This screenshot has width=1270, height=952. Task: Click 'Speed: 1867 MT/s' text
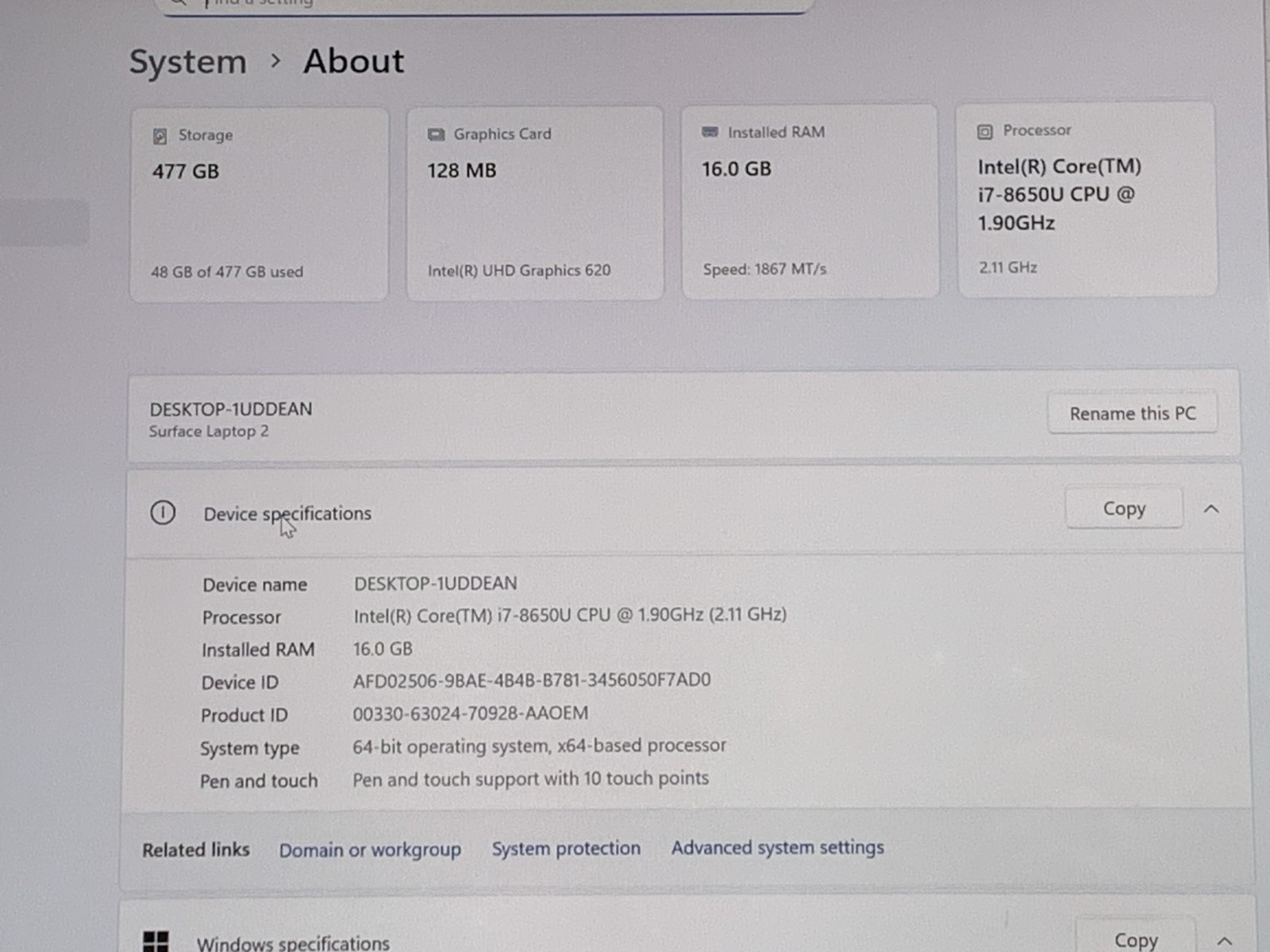(764, 269)
